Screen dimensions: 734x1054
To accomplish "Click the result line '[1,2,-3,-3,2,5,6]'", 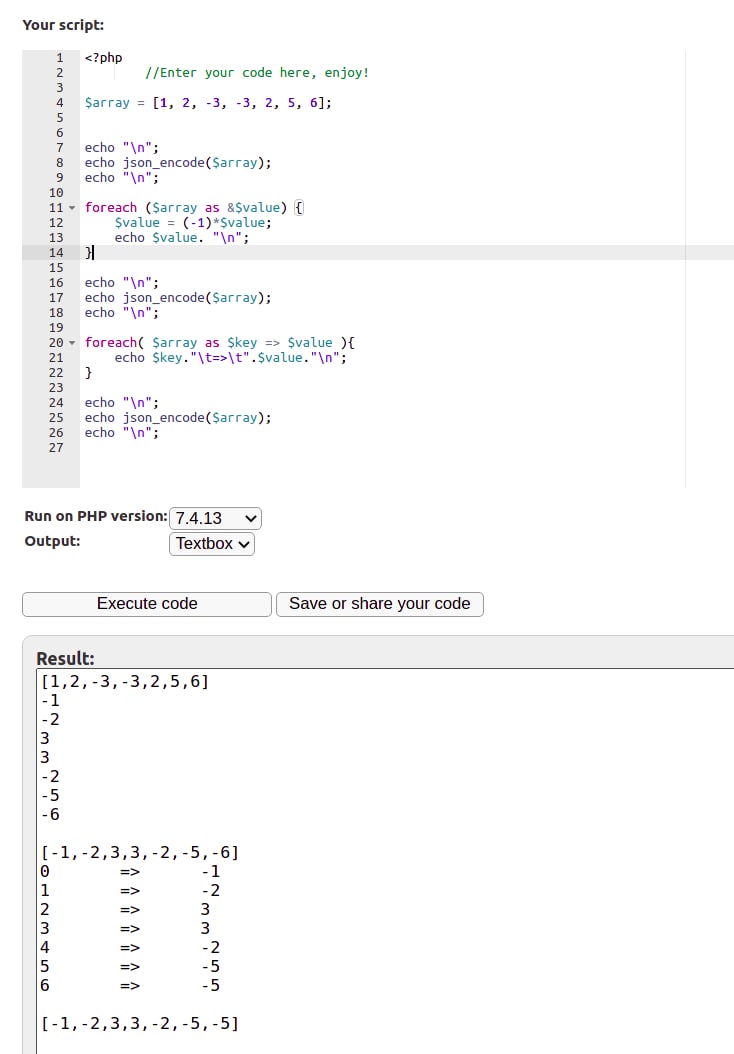I will coord(125,682).
